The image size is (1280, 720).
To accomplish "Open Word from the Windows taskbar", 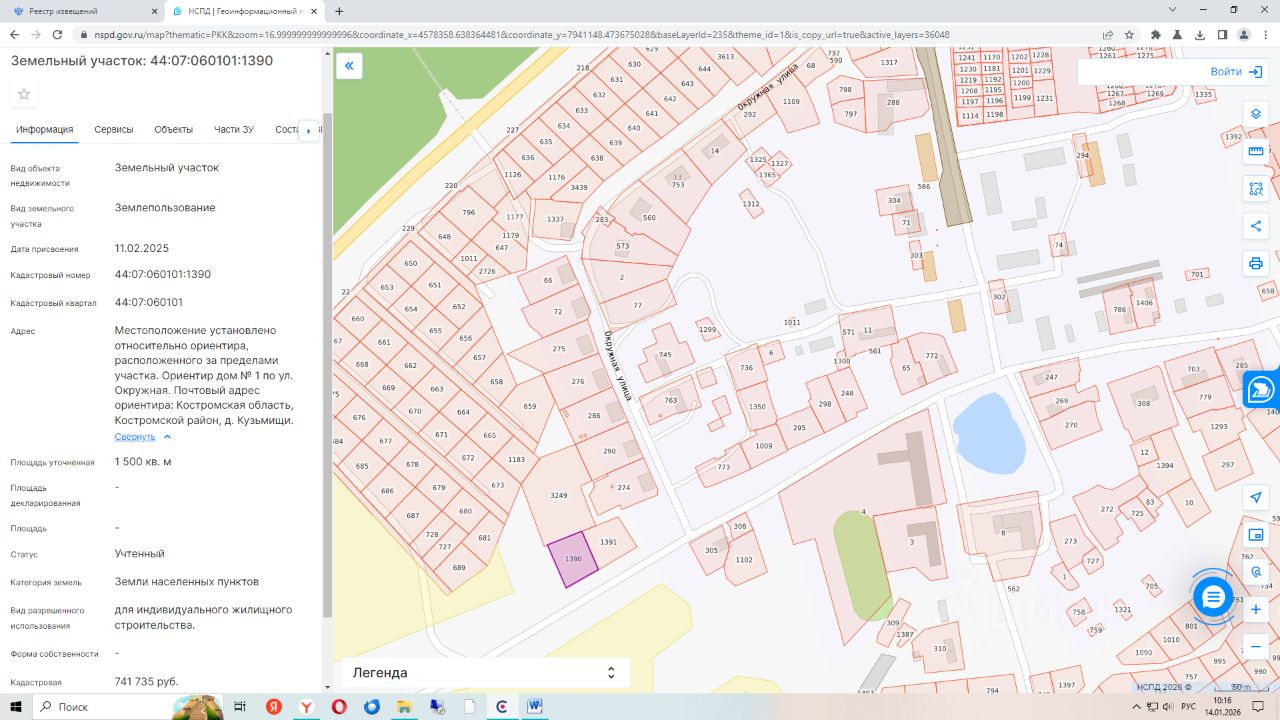I will pyautogui.click(x=535, y=707).
